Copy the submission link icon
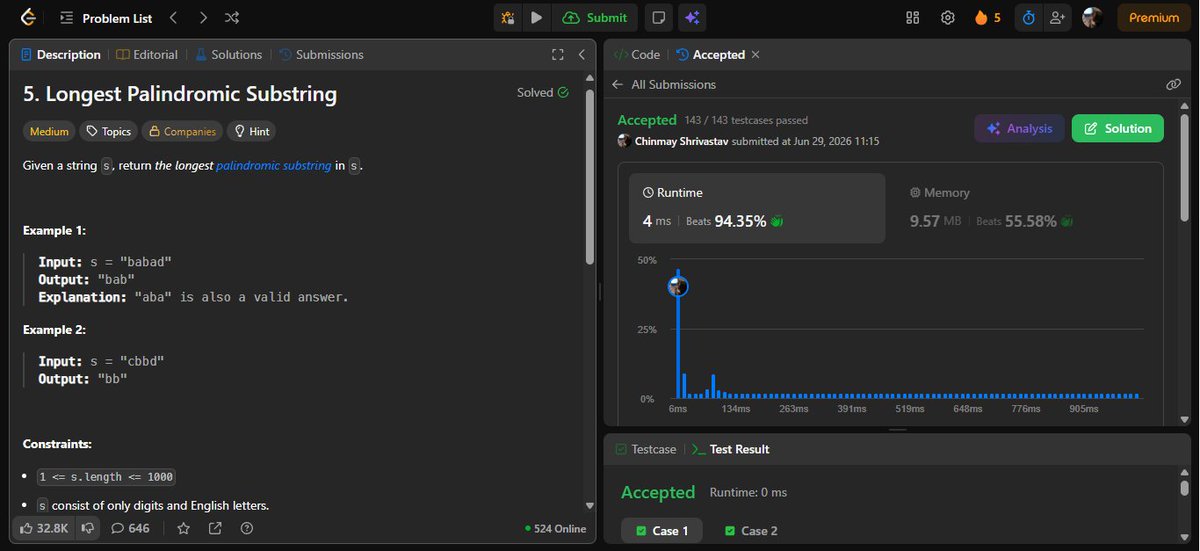This screenshot has height=551, width=1200. (x=1173, y=85)
